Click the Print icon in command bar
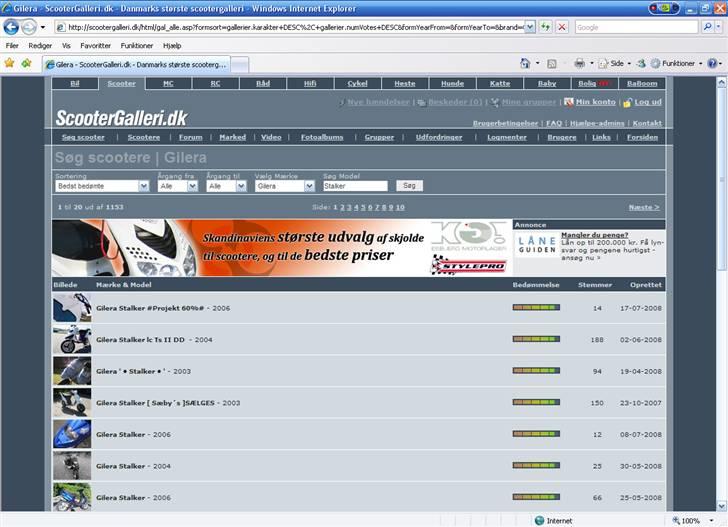The width and height of the screenshot is (728, 527). coord(579,63)
